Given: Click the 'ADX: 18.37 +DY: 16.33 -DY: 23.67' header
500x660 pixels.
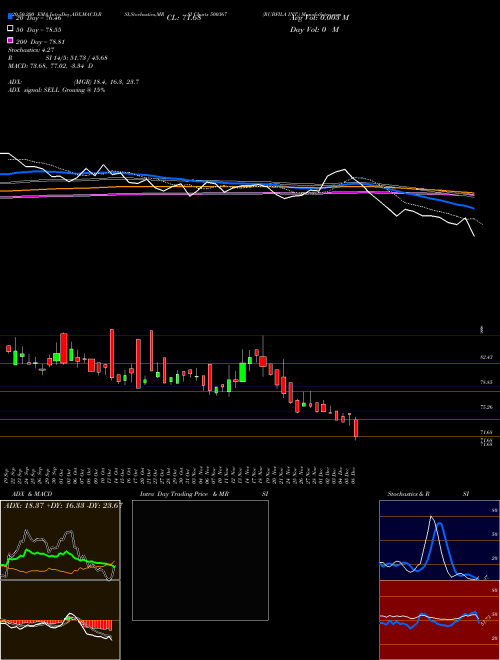Looking at the screenshot, I should tap(63, 505).
